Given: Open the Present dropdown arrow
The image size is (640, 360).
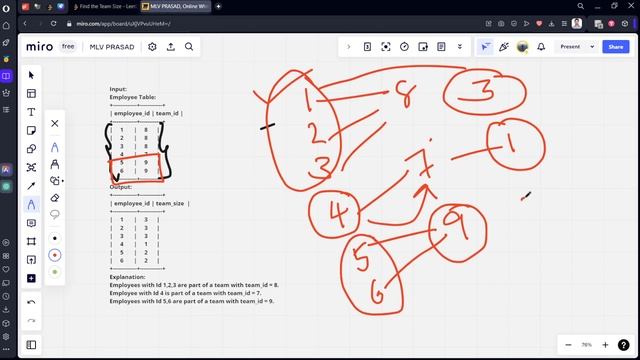Looking at the screenshot, I should (x=592, y=47).
